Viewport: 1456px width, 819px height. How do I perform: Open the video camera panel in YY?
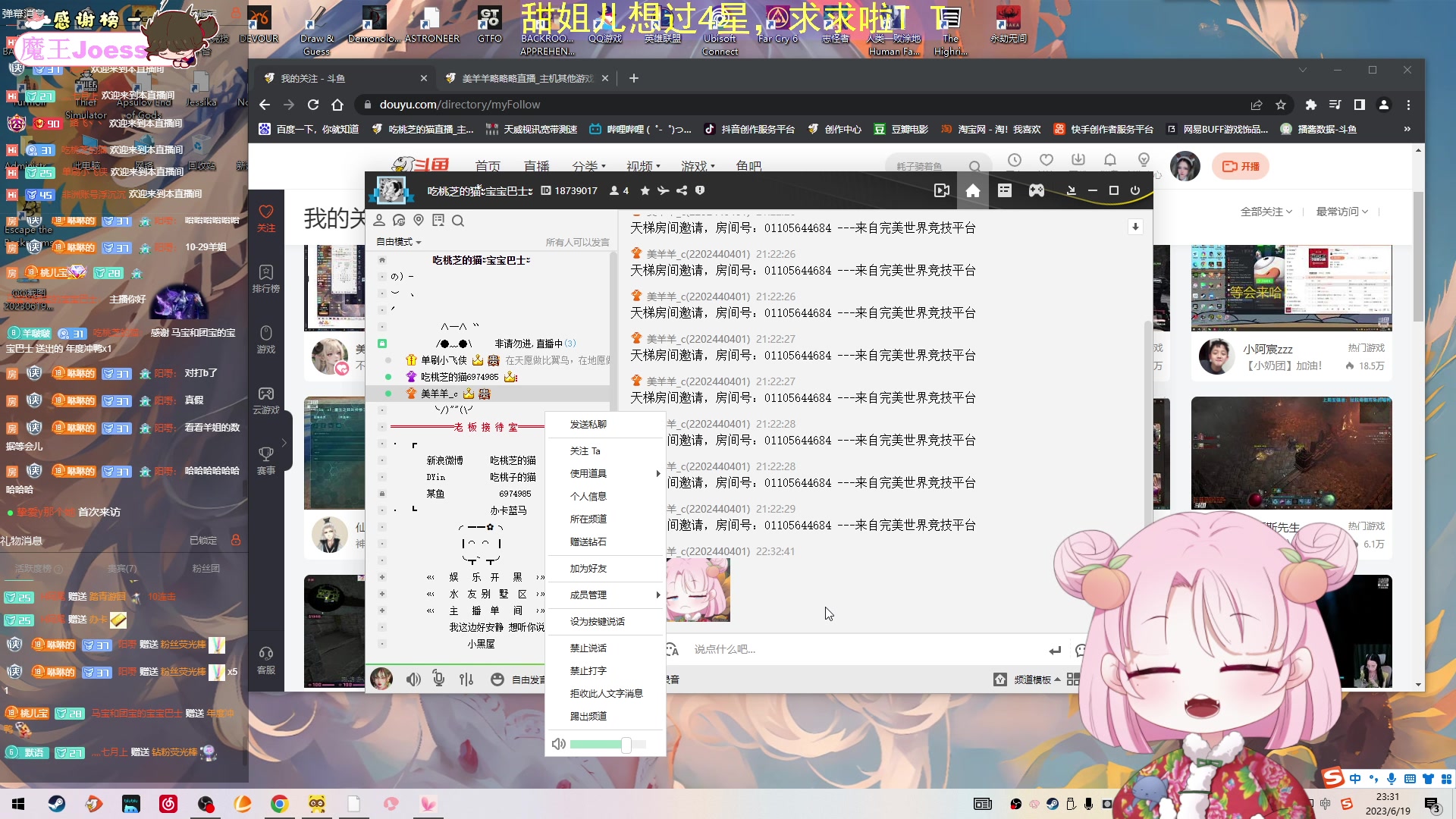tap(941, 191)
